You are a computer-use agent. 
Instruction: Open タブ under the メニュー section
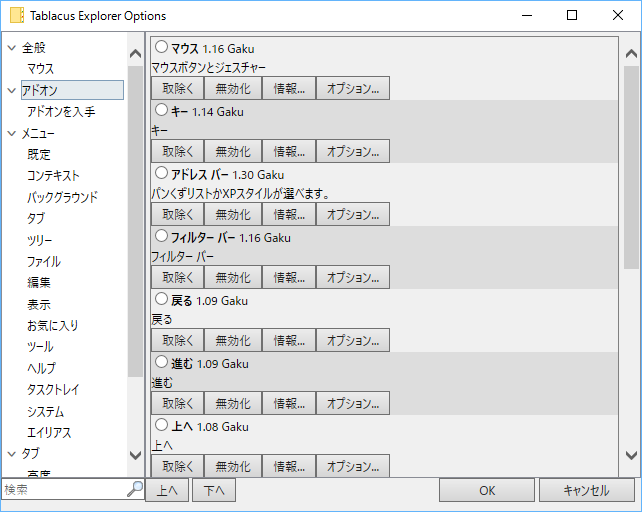coord(36,218)
